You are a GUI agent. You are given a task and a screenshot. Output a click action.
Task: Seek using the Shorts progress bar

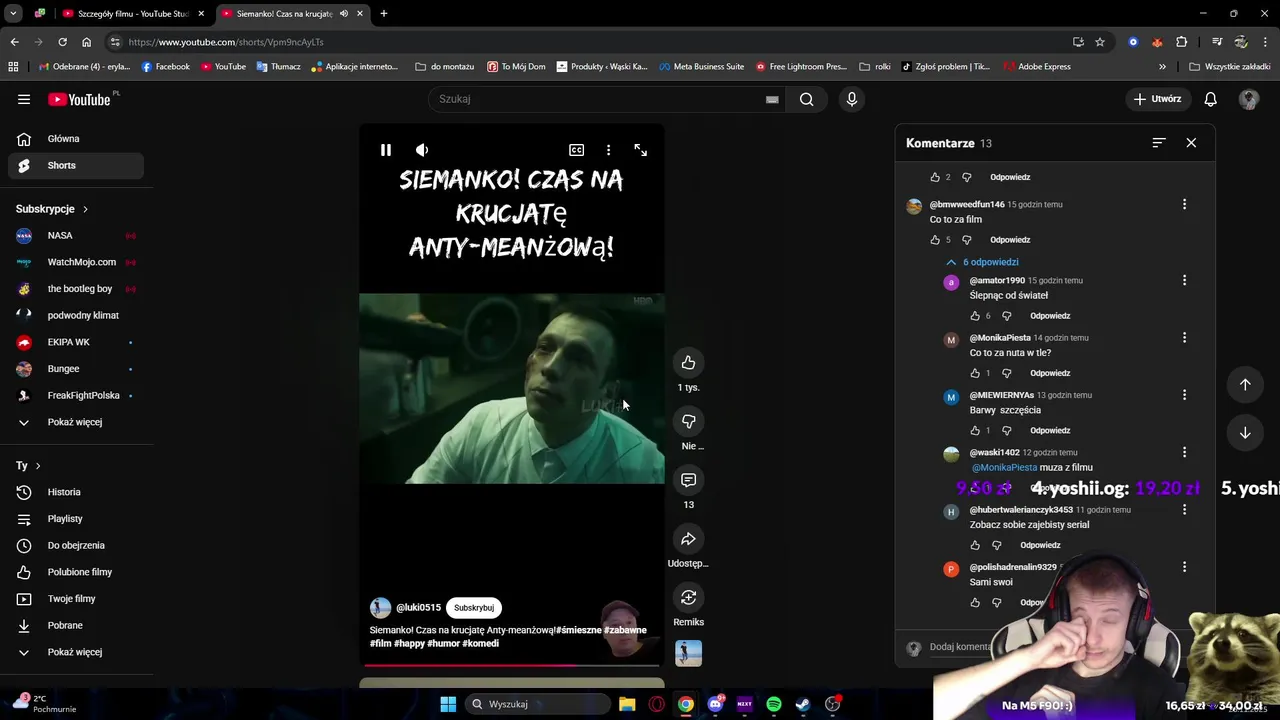click(512, 664)
